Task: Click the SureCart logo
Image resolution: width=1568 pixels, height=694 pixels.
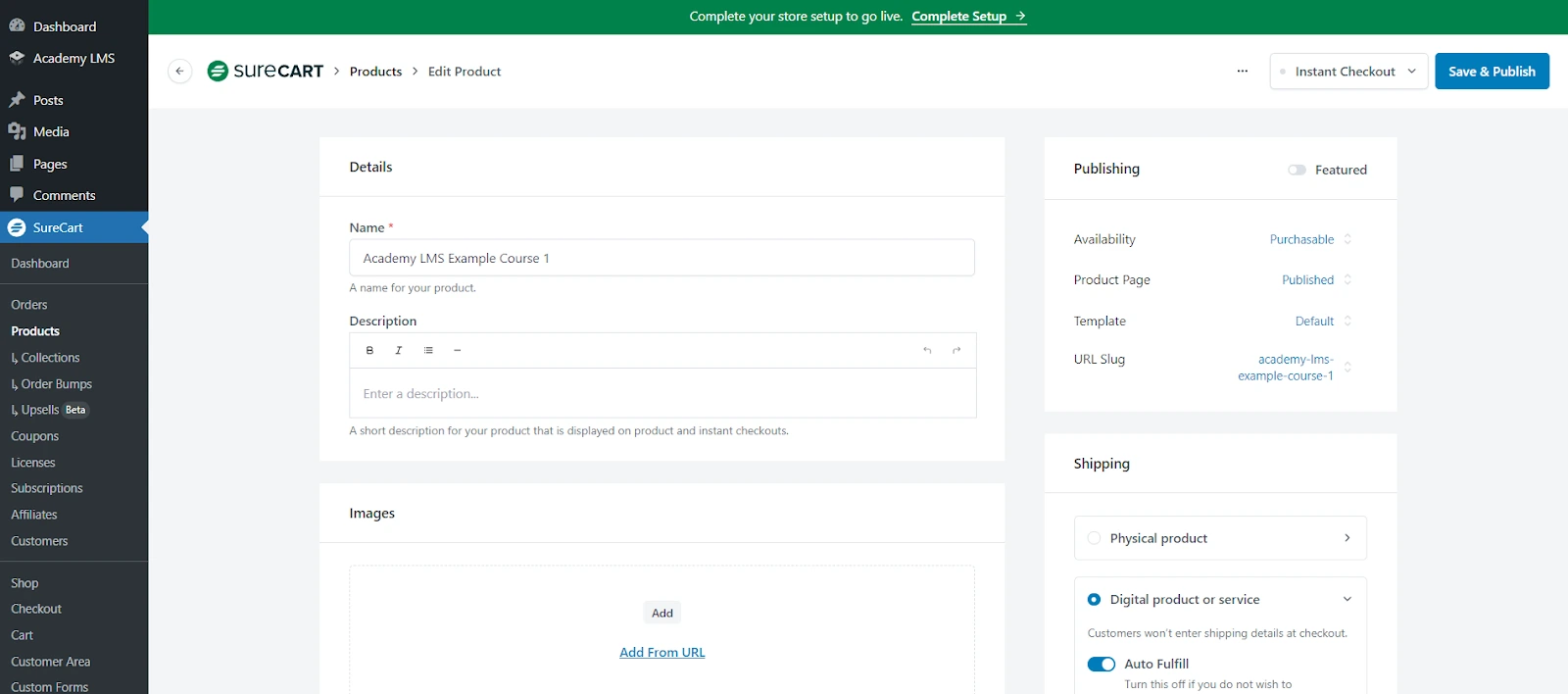Action: 266,71
